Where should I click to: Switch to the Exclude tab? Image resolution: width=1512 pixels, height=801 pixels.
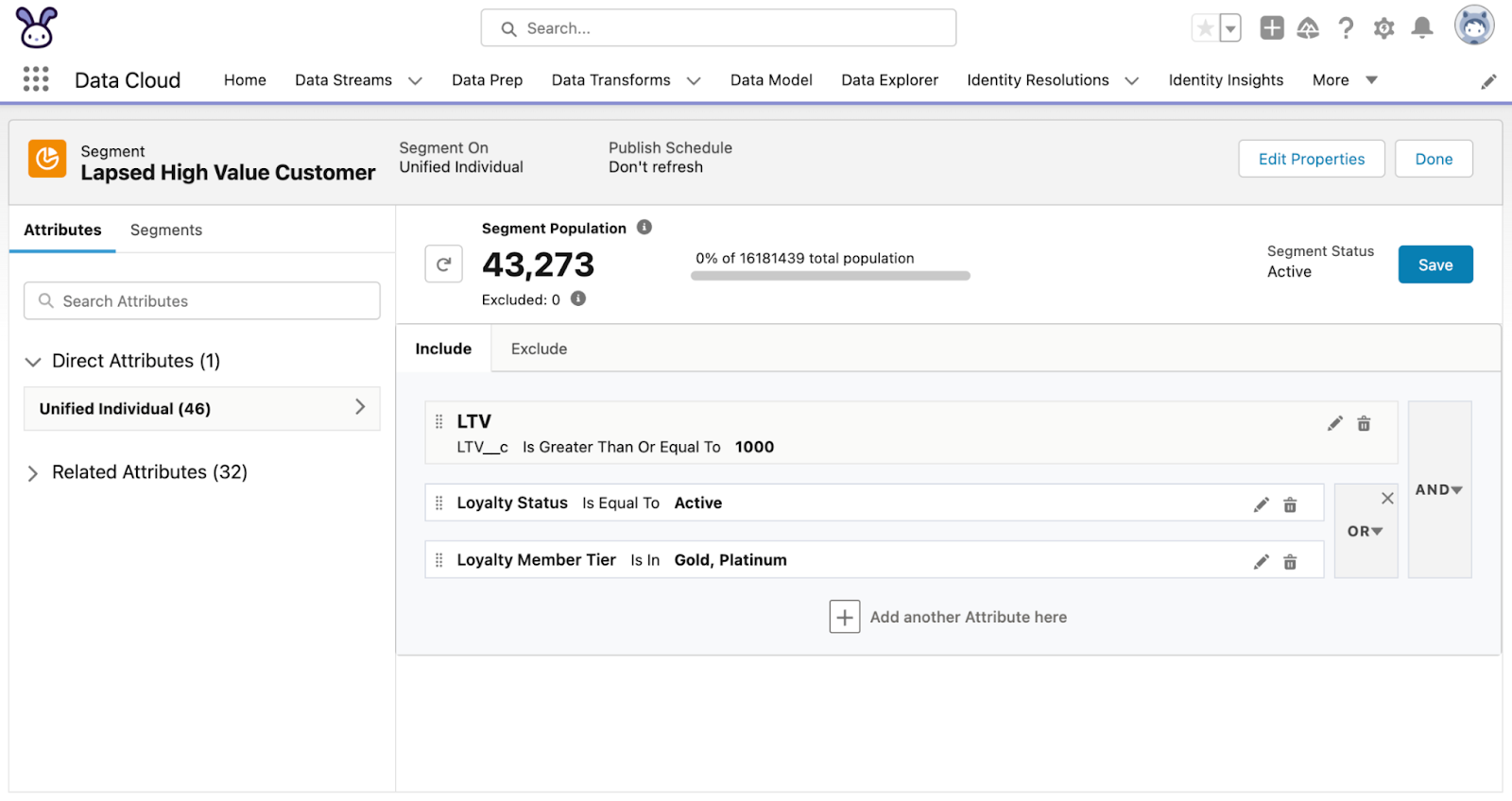[x=539, y=349]
